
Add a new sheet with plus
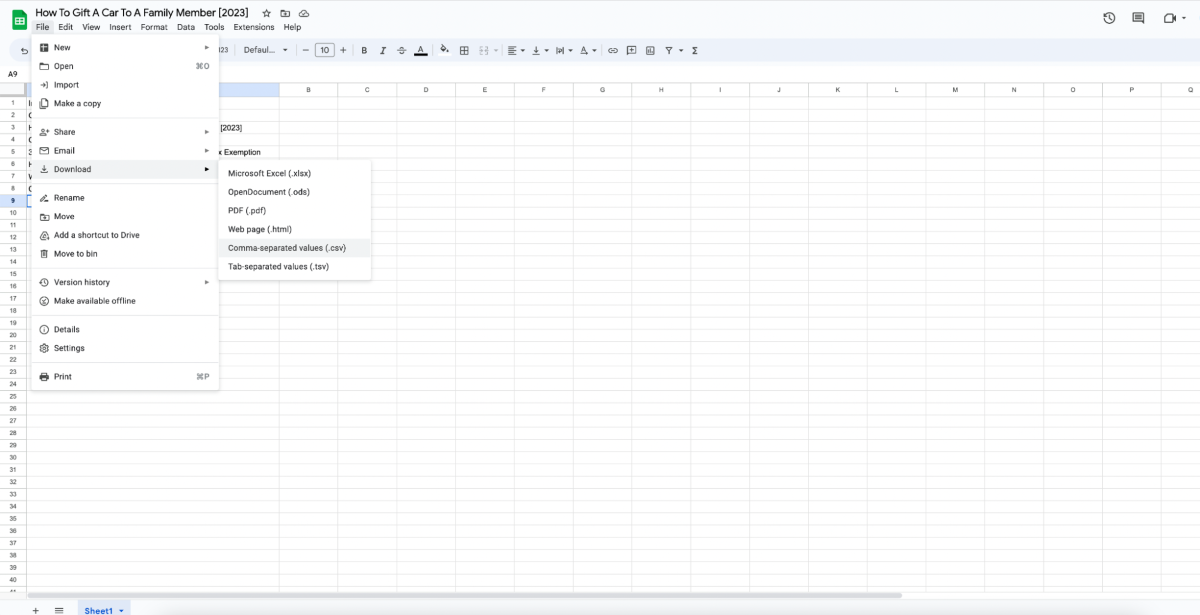coord(36,609)
